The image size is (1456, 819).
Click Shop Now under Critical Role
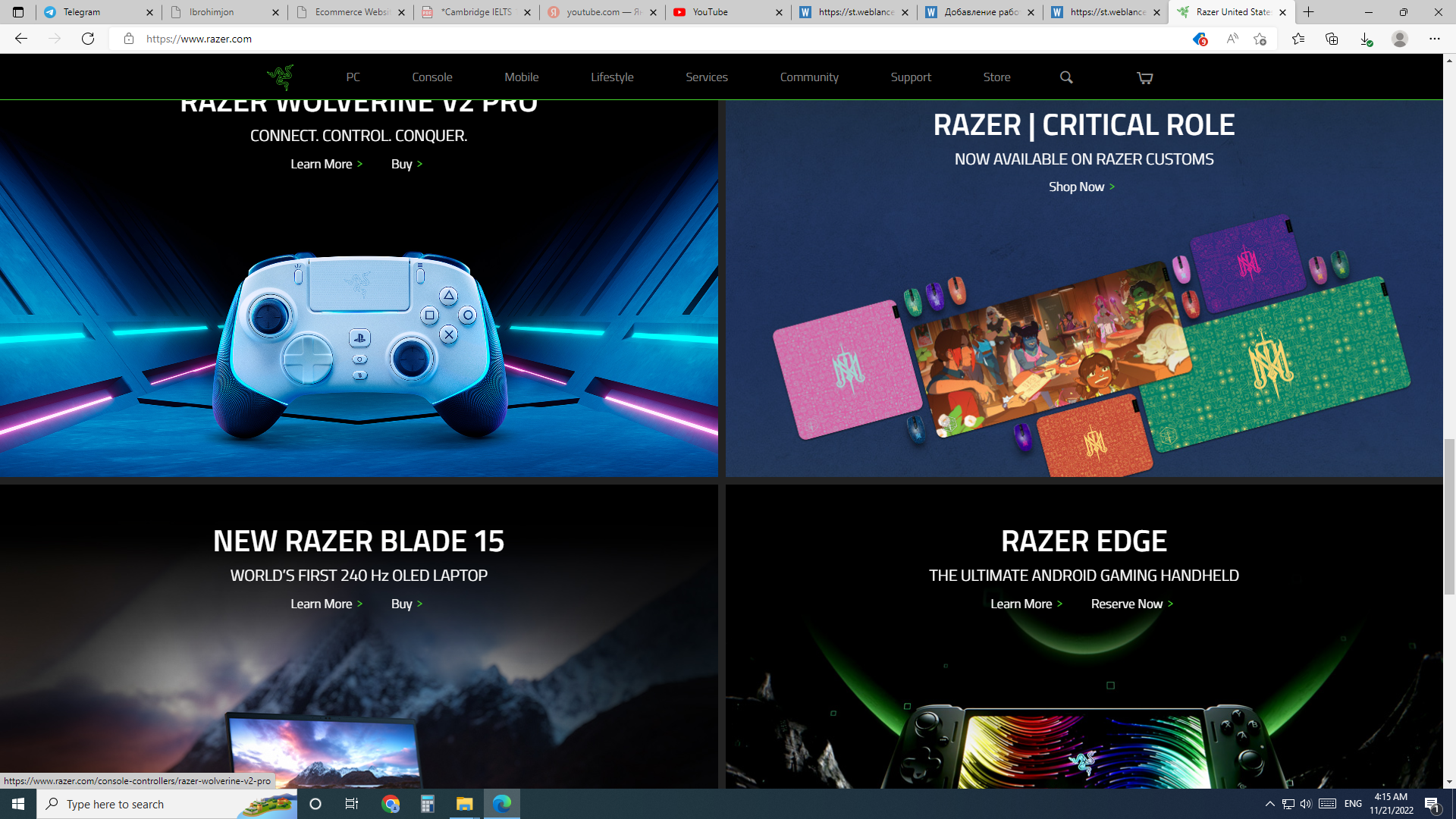[x=1081, y=187]
